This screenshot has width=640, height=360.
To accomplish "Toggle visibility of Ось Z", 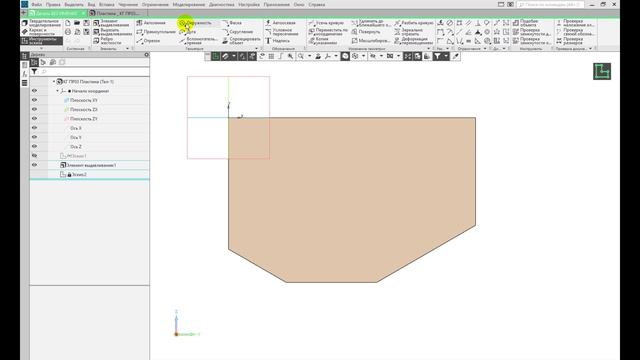I will [x=34, y=147].
